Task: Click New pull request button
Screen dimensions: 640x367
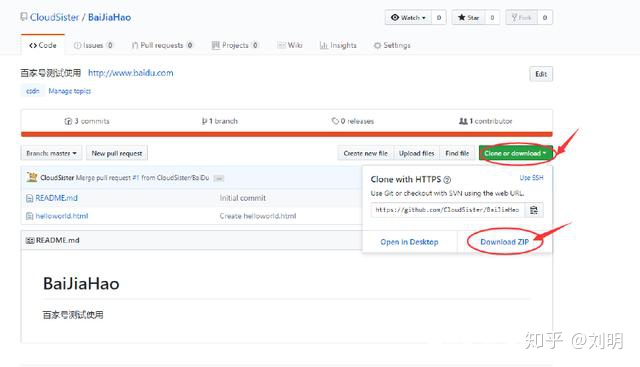Action: [117, 153]
